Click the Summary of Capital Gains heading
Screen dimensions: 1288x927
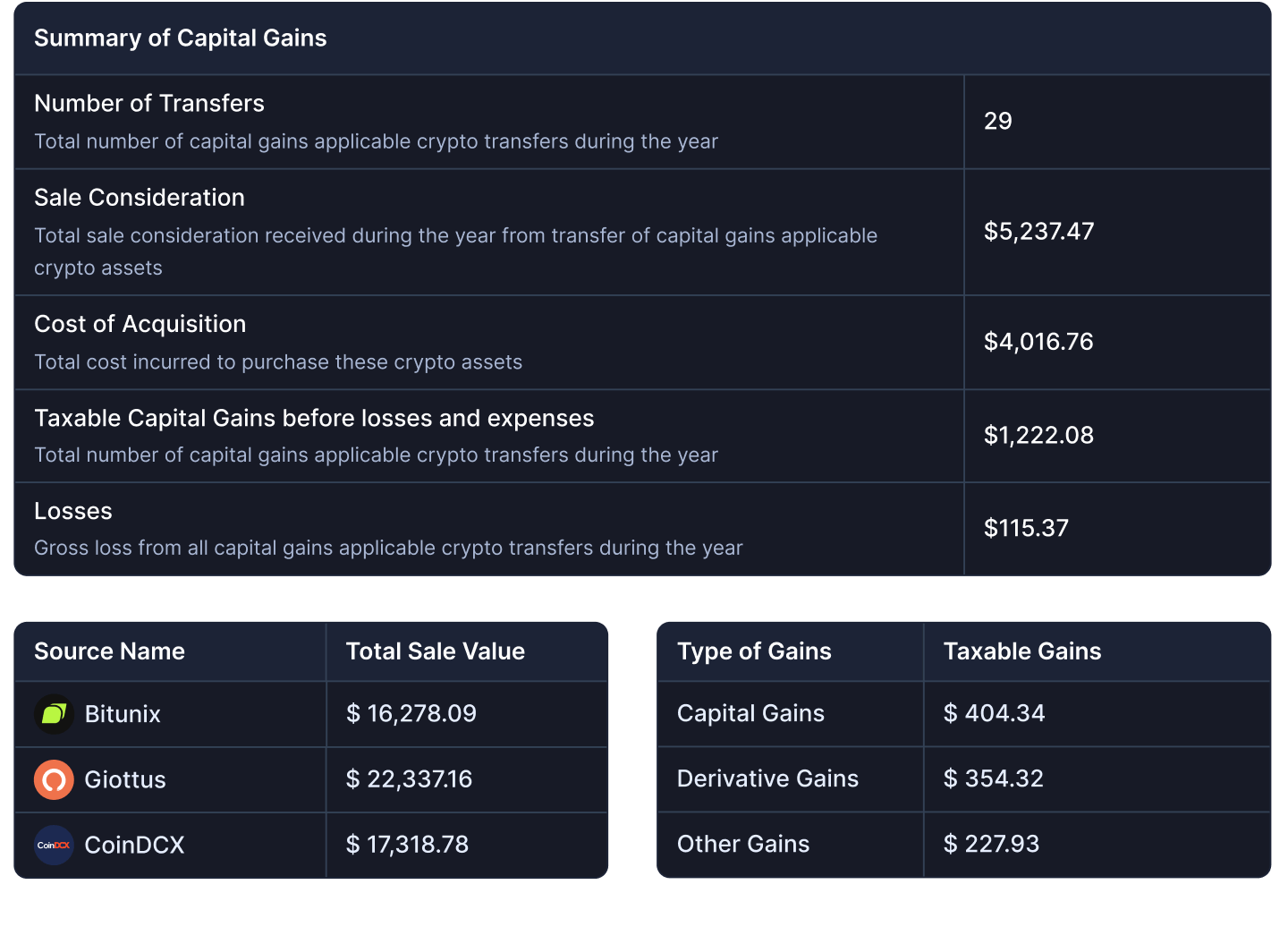(x=180, y=38)
